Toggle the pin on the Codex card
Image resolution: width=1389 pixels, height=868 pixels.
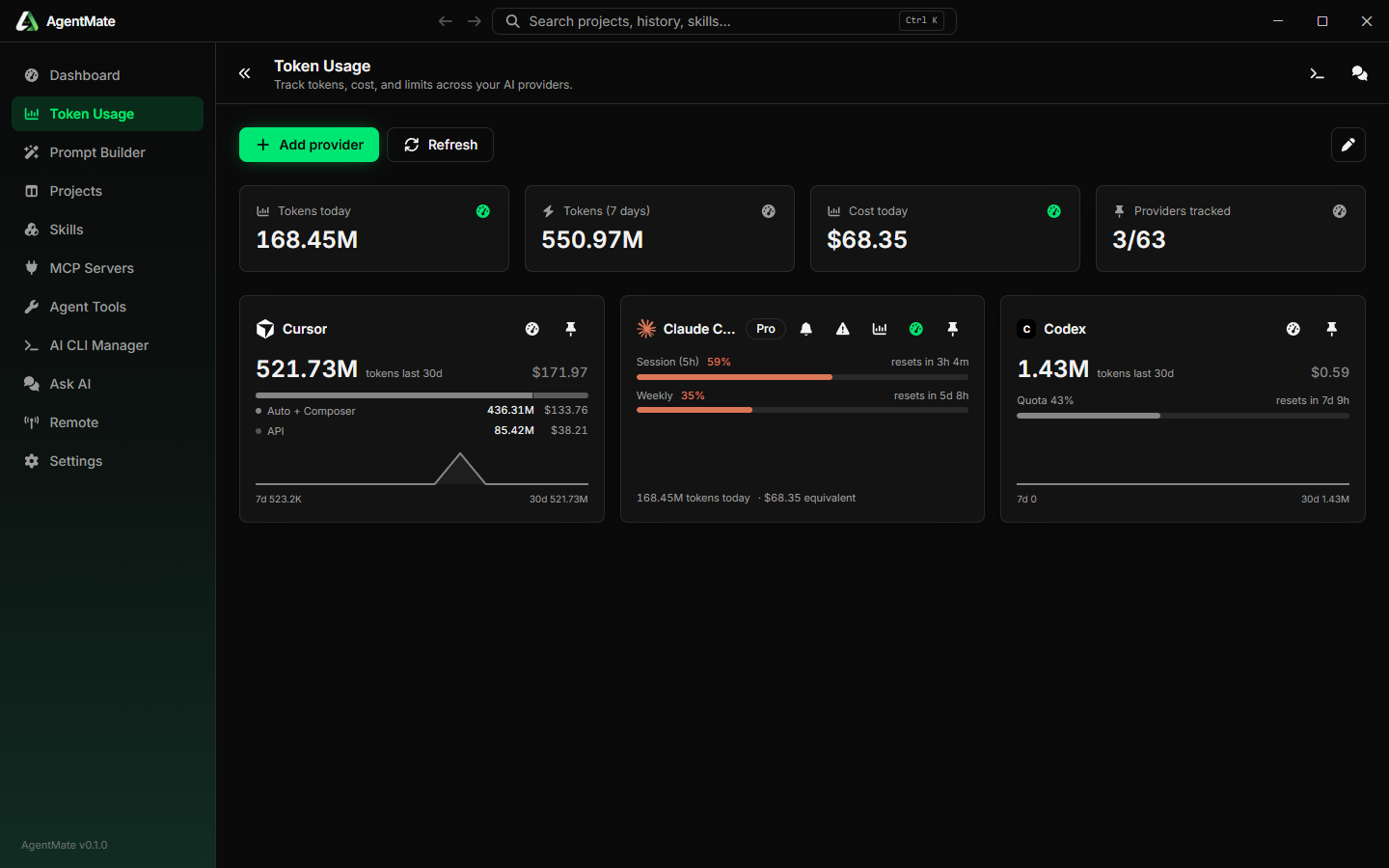[x=1332, y=329]
